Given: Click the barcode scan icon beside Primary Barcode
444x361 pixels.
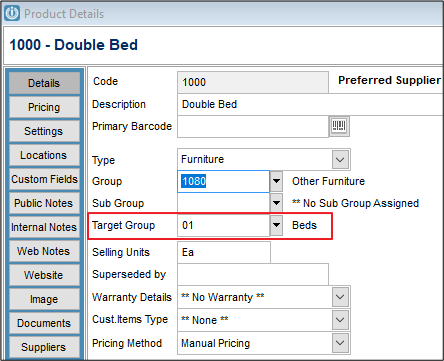Looking at the screenshot, I should [x=339, y=126].
